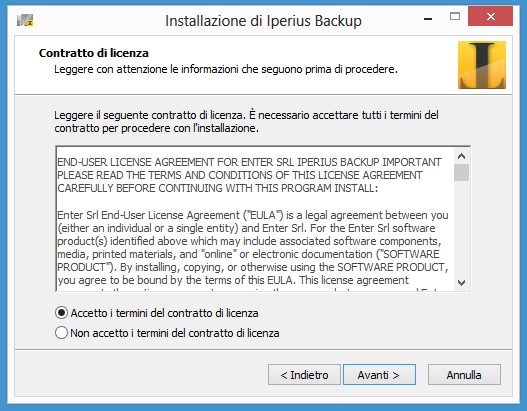Cancel installation with the 'Annulla' button
This screenshot has width=527, height=411.
pyautogui.click(x=464, y=375)
